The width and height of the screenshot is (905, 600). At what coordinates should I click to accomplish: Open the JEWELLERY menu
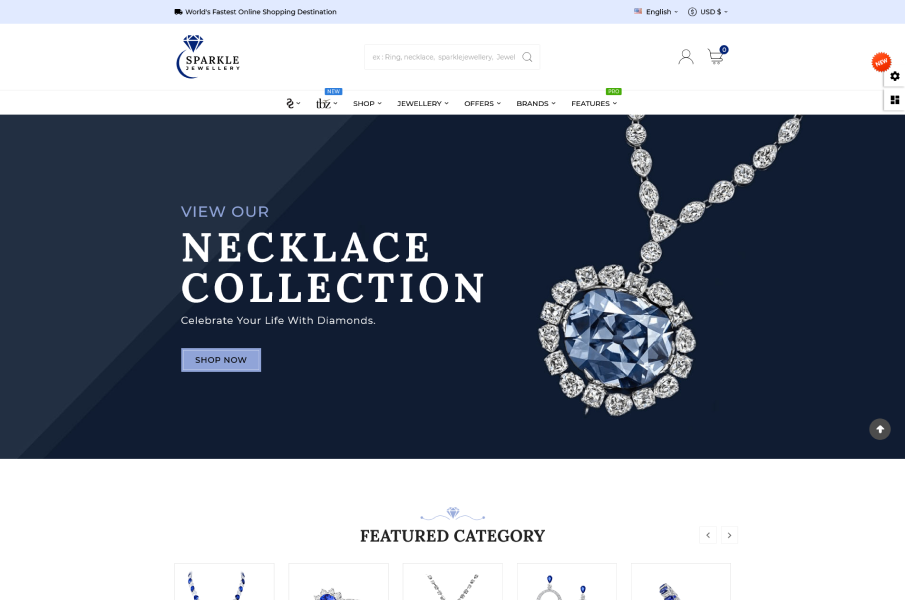(x=422, y=103)
